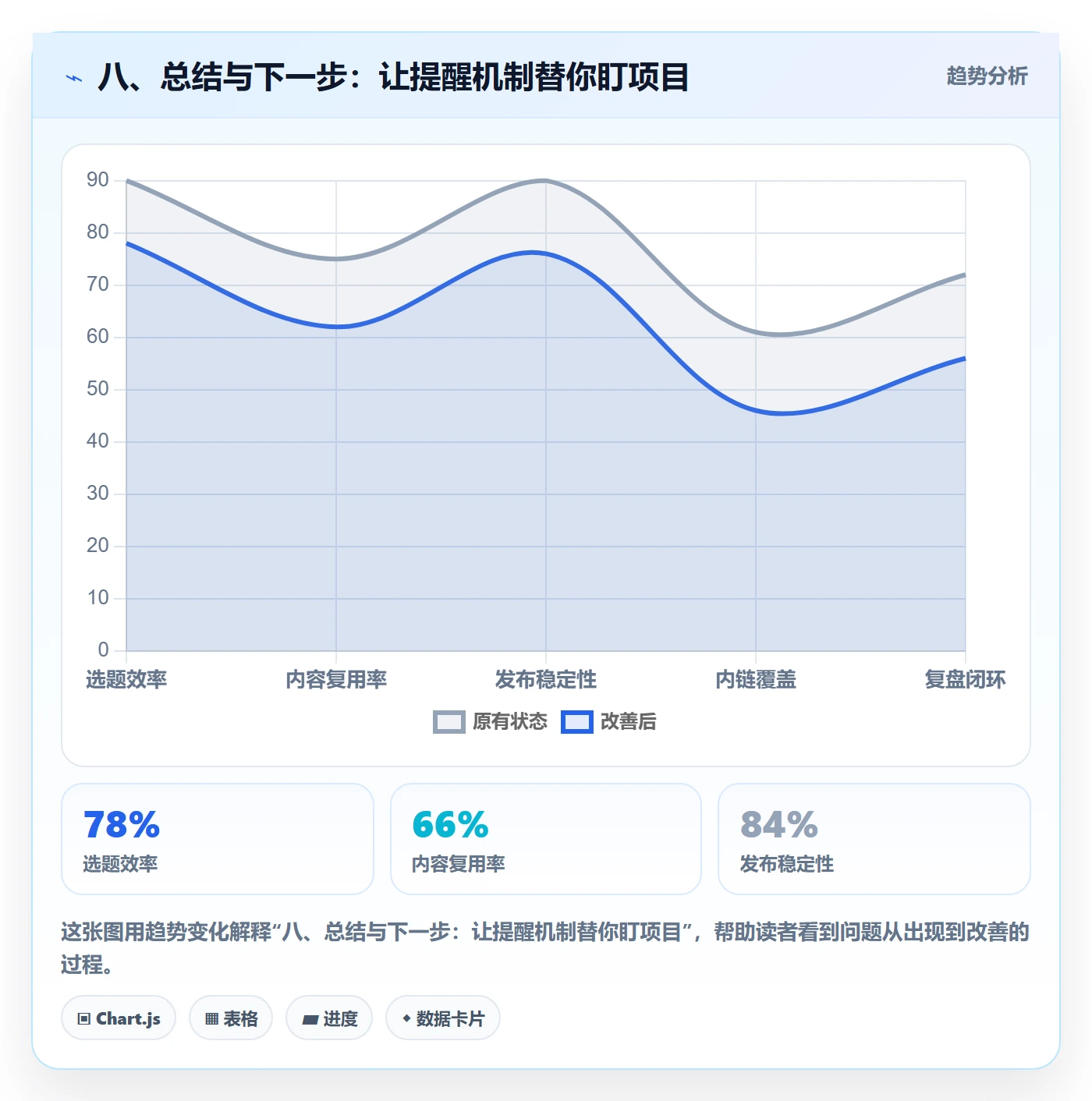Click the description paragraph under the stat cards
1092x1101 pixels.
click(546, 948)
